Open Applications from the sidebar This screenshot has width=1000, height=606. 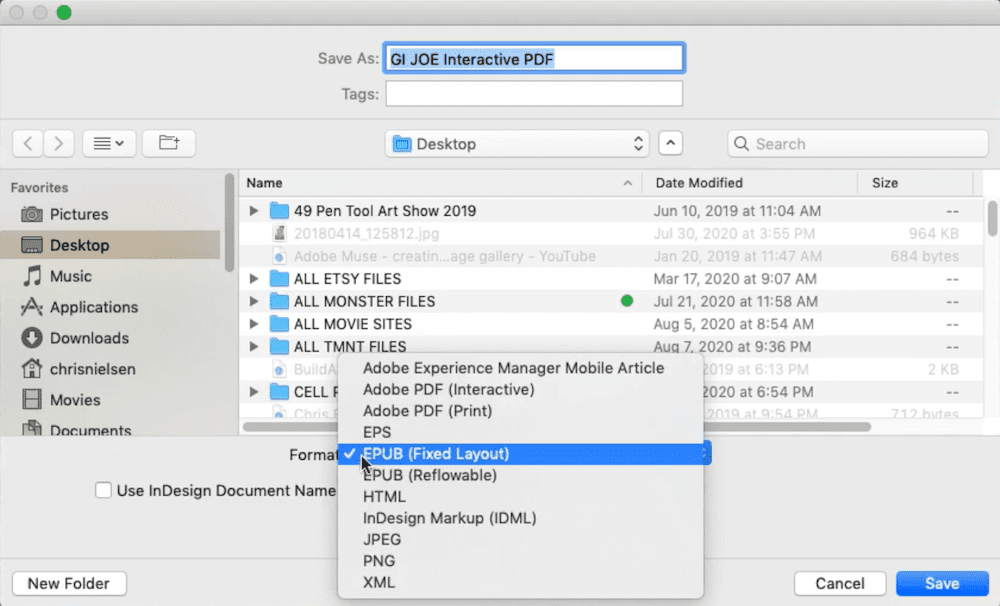click(x=93, y=307)
